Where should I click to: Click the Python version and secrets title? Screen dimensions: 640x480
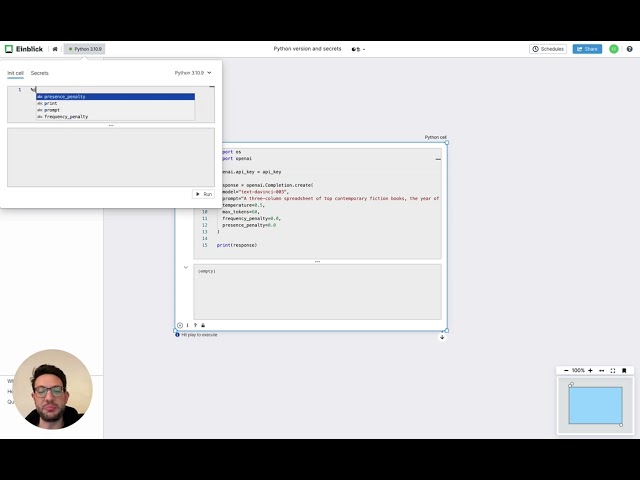point(307,49)
